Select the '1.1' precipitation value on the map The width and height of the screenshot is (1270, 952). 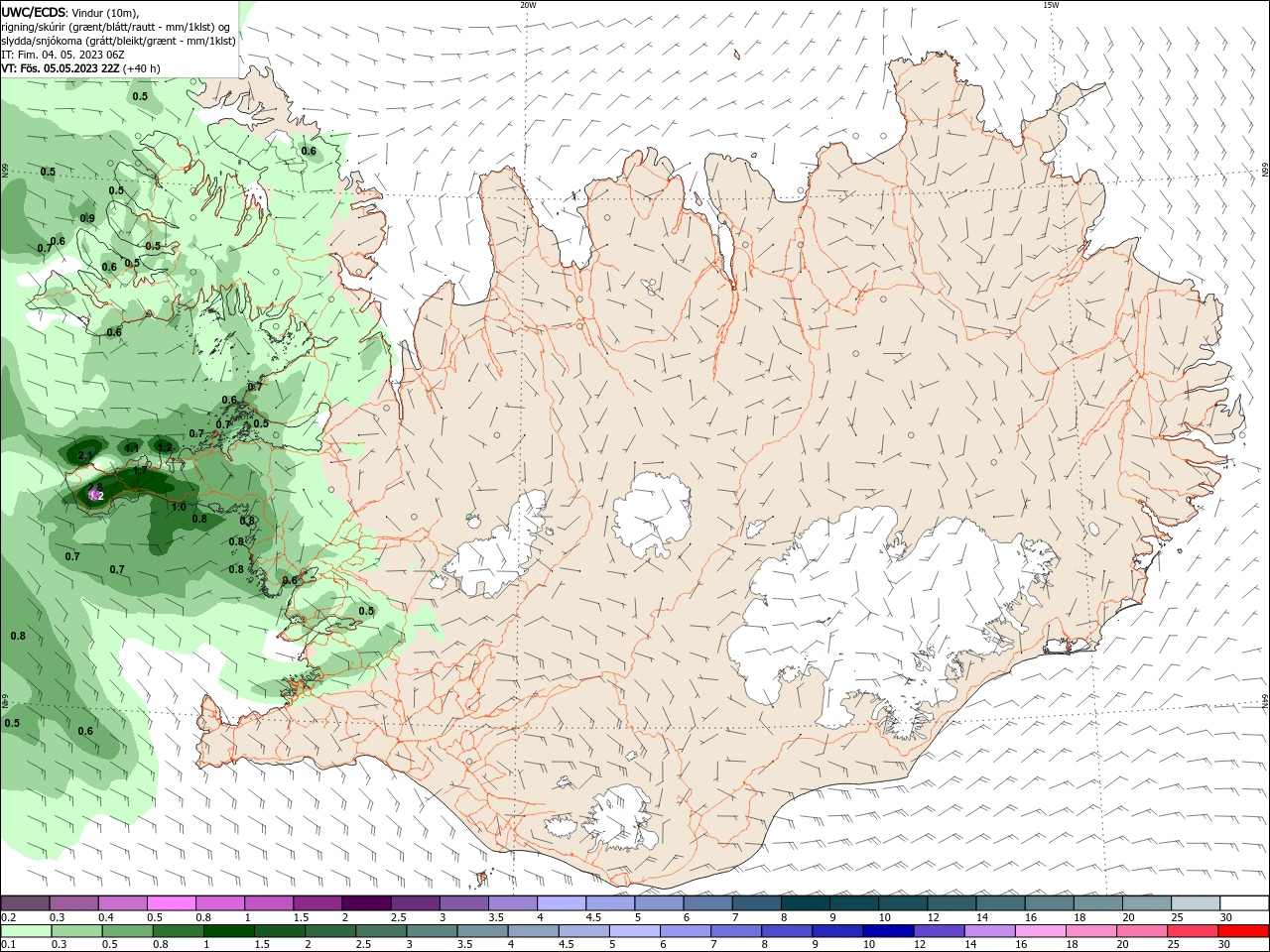click(132, 448)
